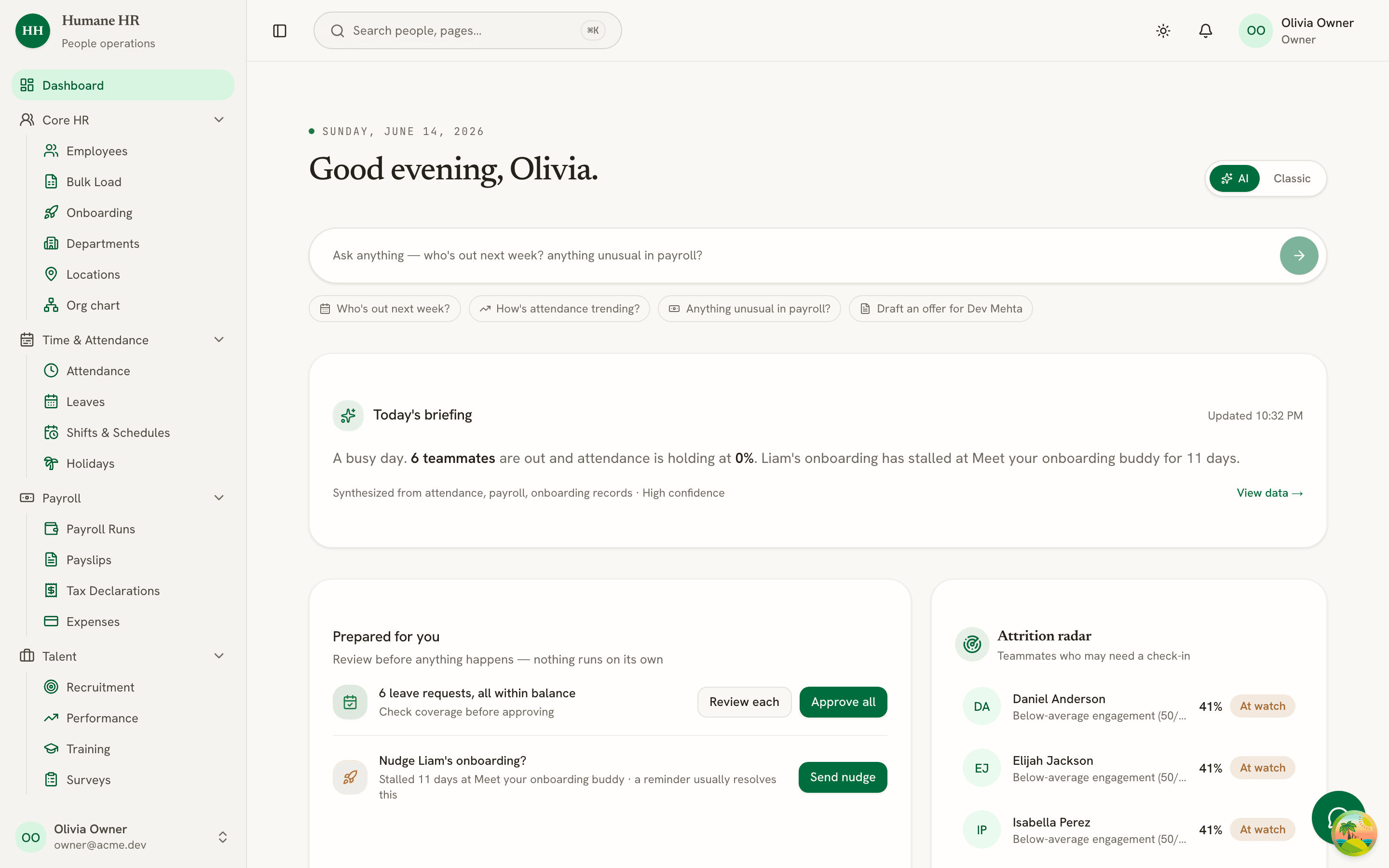Click Elijah Jackson's At watch badge
Screen dimensions: 1389x868
(1262, 768)
